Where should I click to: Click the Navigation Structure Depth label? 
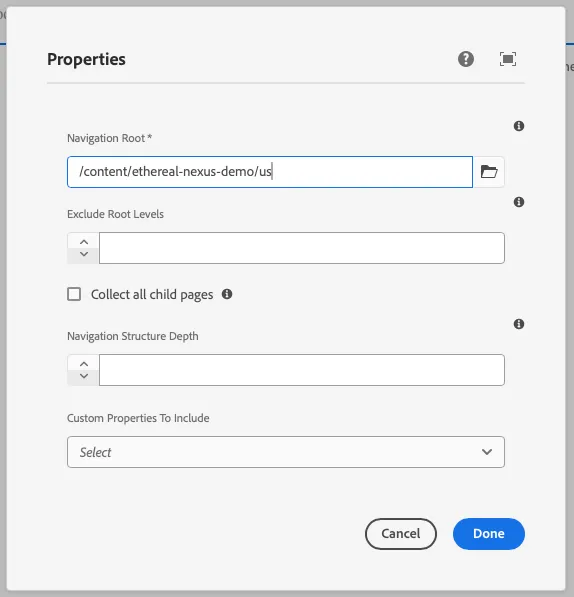coord(132,336)
